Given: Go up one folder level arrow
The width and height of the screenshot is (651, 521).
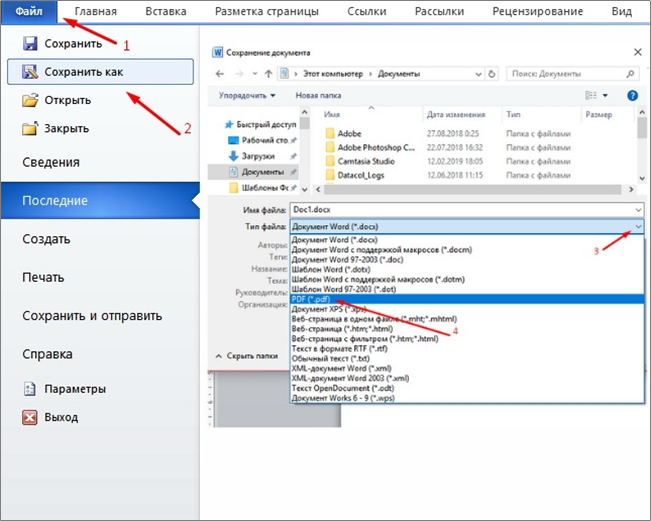Looking at the screenshot, I should 268,74.
